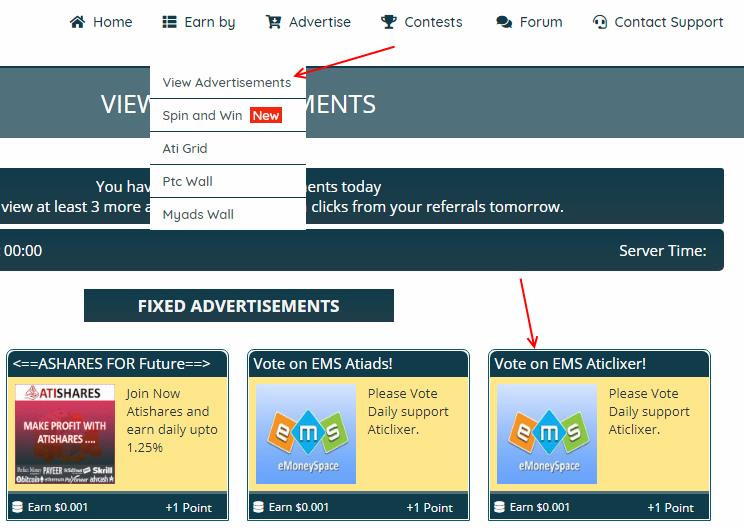
Task: Click the Home house icon
Action: tap(77, 22)
